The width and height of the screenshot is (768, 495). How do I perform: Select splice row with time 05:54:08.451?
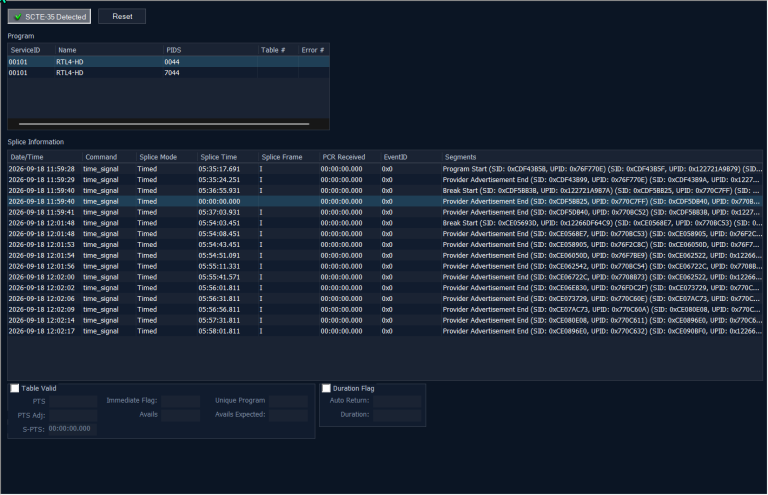click(385, 234)
